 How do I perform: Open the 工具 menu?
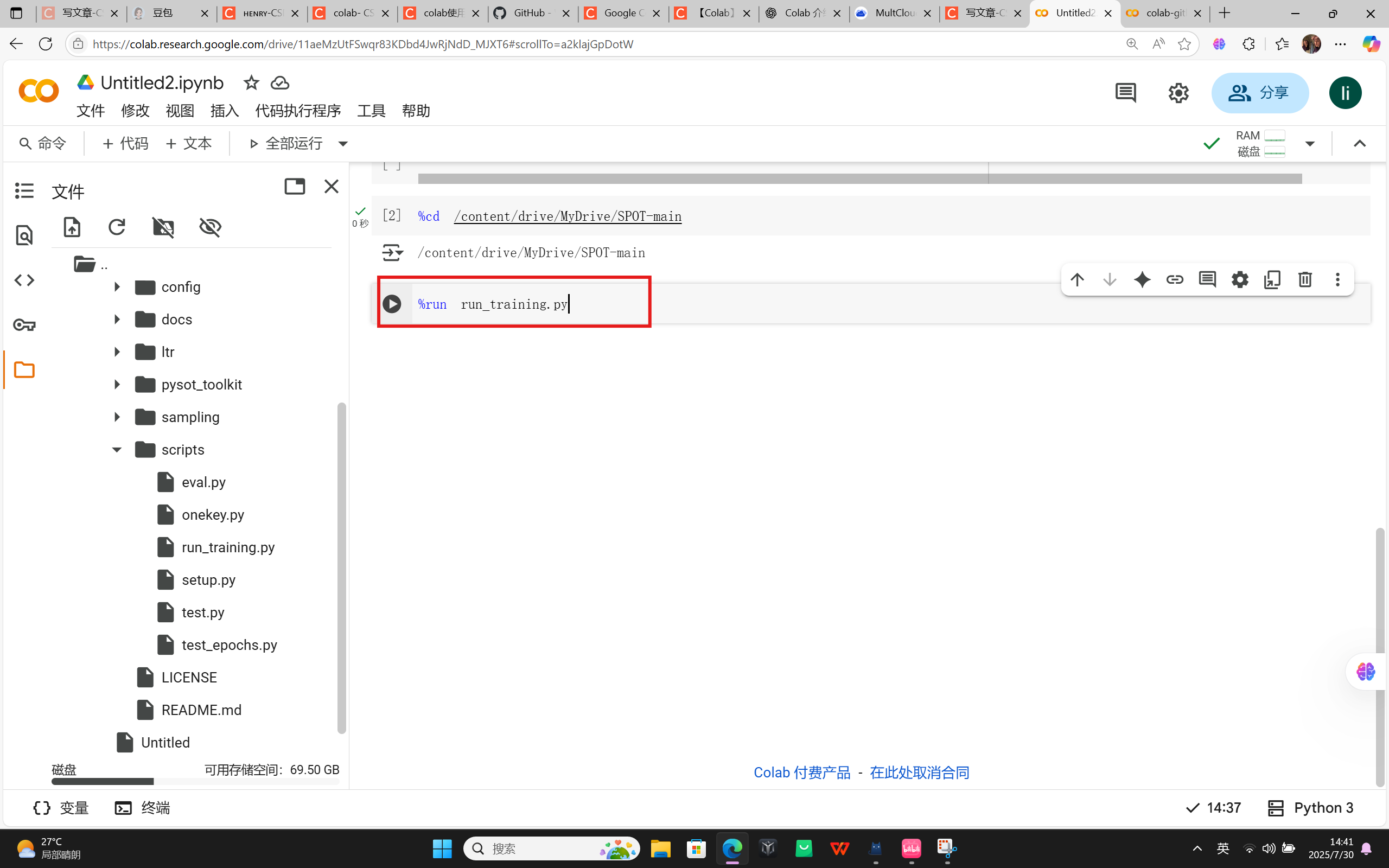[371, 110]
